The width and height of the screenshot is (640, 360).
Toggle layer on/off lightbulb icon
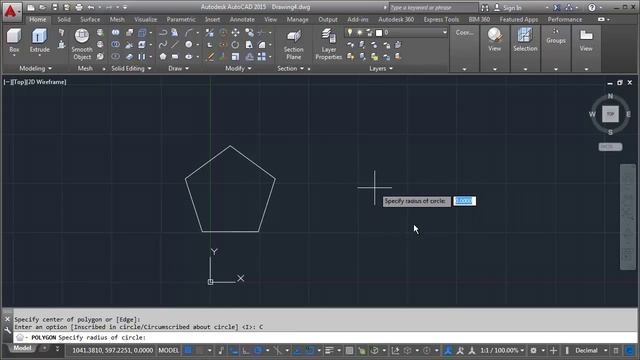pos(350,32)
